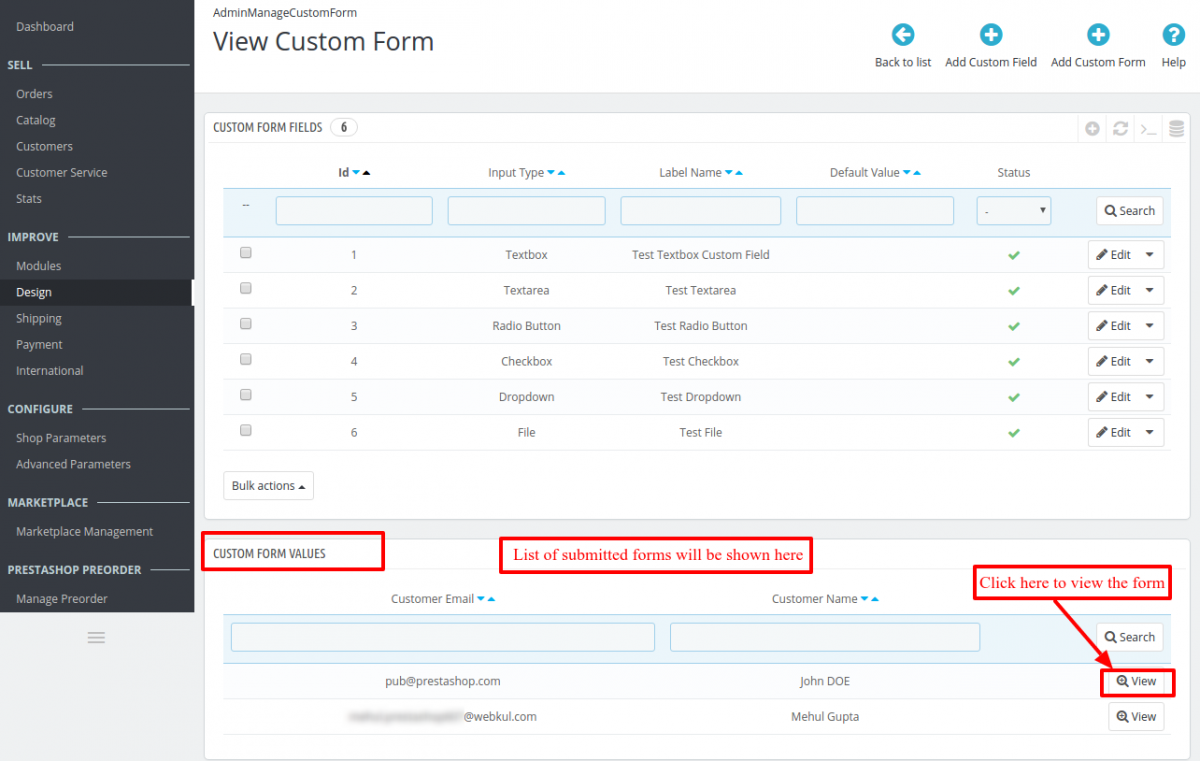Viewport: 1200px width, 761px height.
Task: Open Edit dropdown arrow for Checkbox row
Action: click(x=1150, y=362)
